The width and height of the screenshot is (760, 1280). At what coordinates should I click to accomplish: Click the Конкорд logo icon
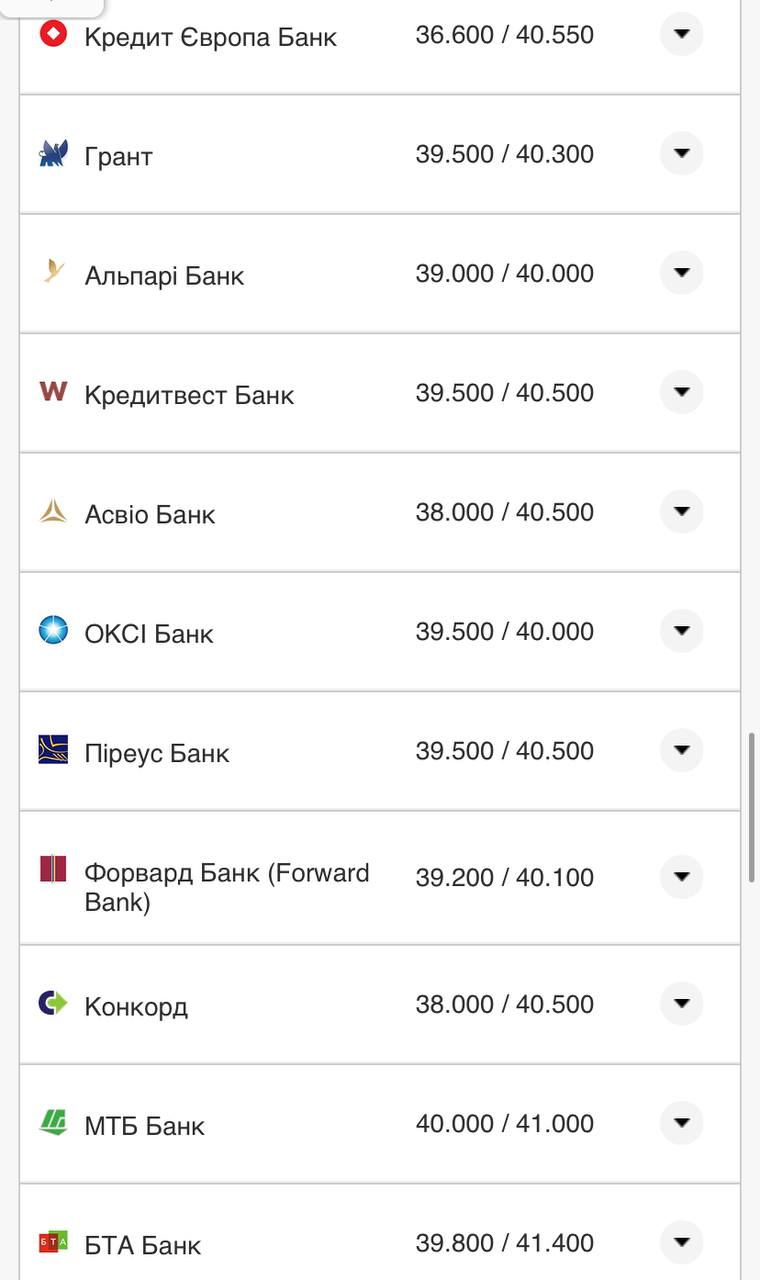point(53,1002)
